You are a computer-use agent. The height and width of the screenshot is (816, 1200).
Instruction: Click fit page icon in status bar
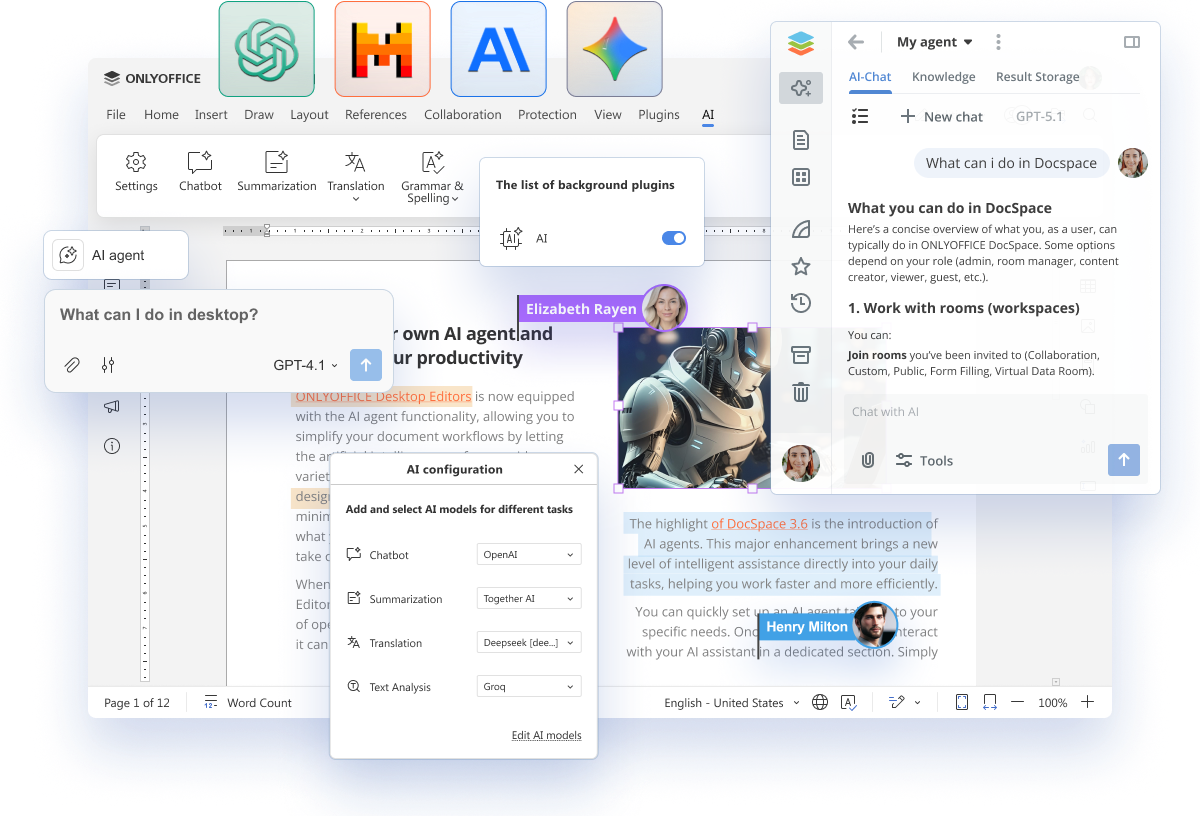961,702
